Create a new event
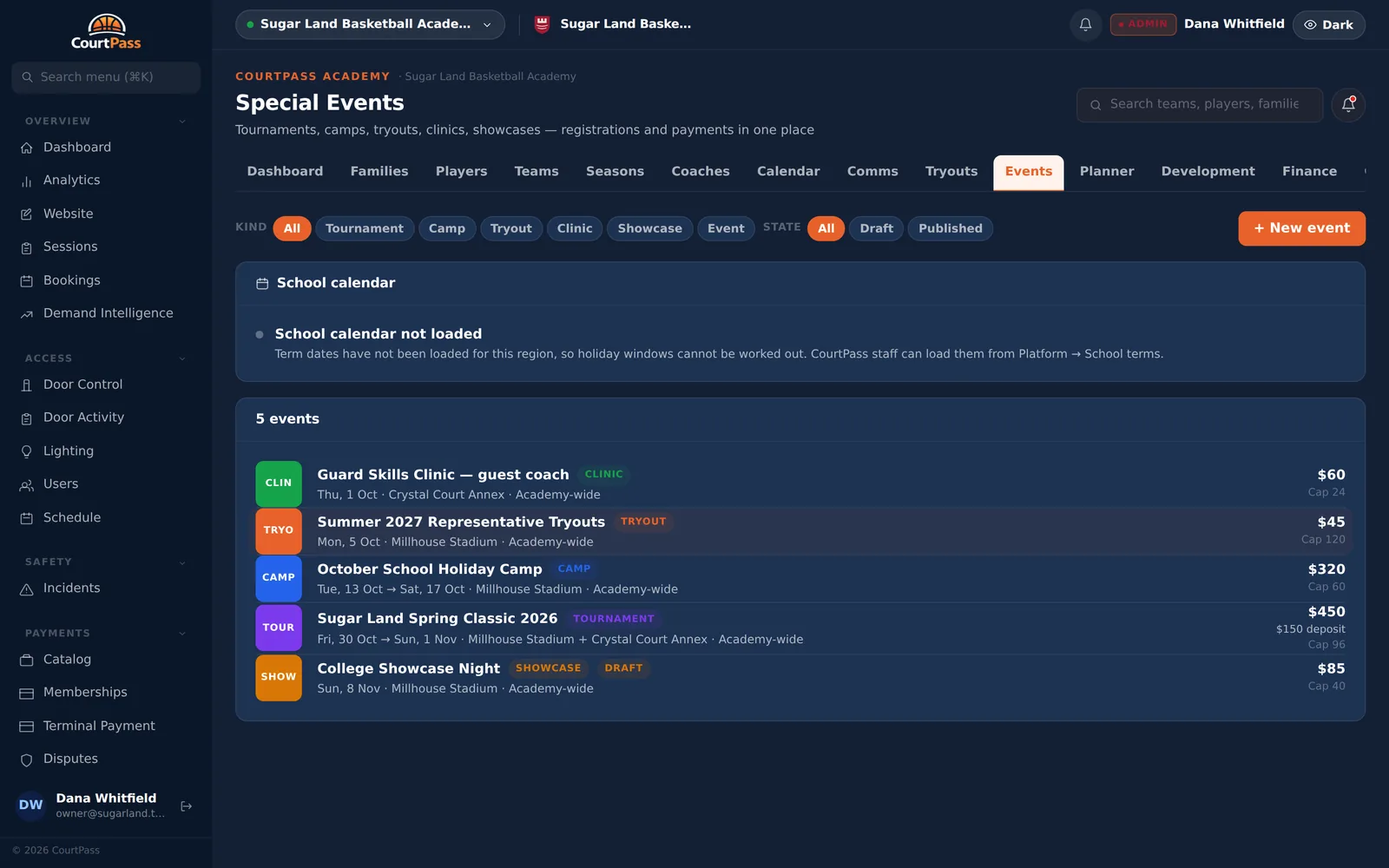The width and height of the screenshot is (1389, 868). tap(1301, 228)
